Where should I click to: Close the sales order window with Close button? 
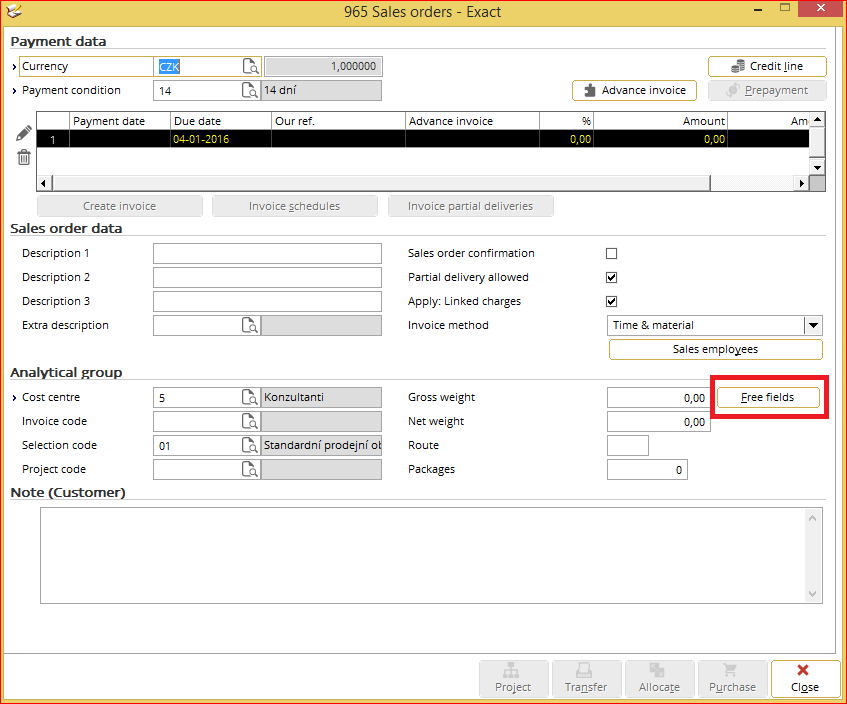[805, 679]
